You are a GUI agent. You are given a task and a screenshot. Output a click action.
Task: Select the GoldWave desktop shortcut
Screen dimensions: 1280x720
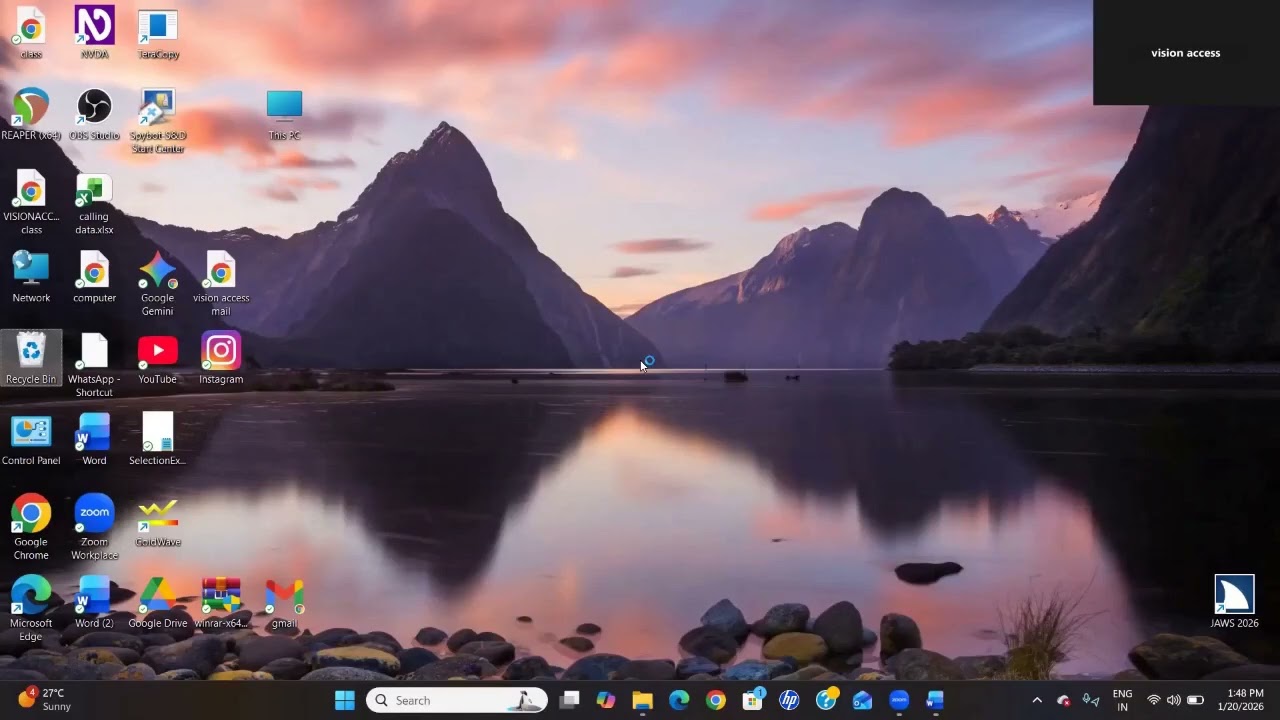158,521
